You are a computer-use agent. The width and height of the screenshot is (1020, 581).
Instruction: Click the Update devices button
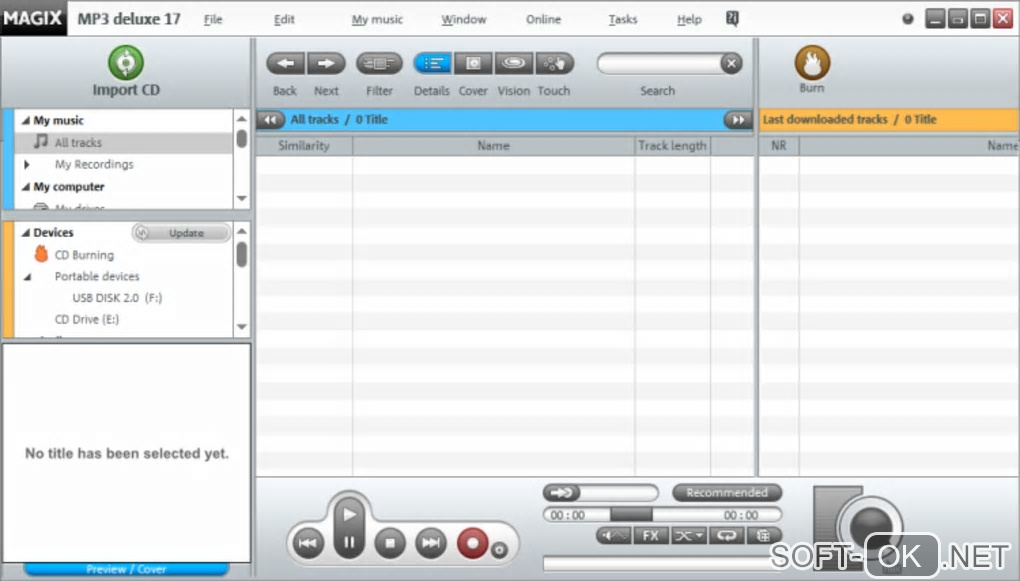pyautogui.click(x=181, y=233)
